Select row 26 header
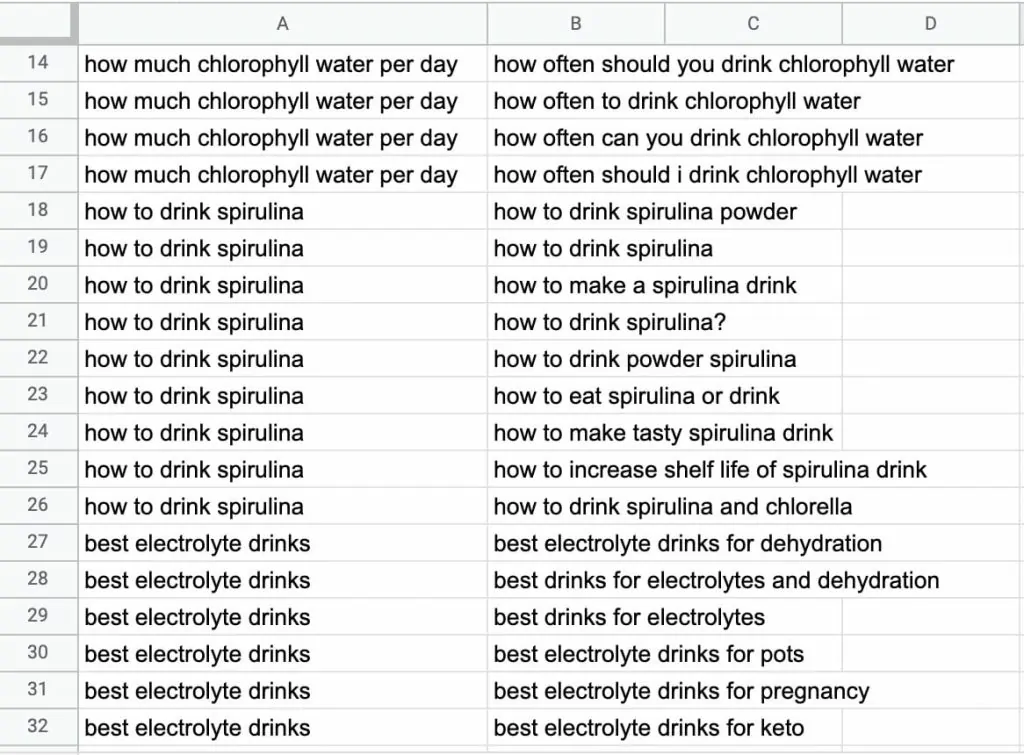The image size is (1024, 755). 38,506
